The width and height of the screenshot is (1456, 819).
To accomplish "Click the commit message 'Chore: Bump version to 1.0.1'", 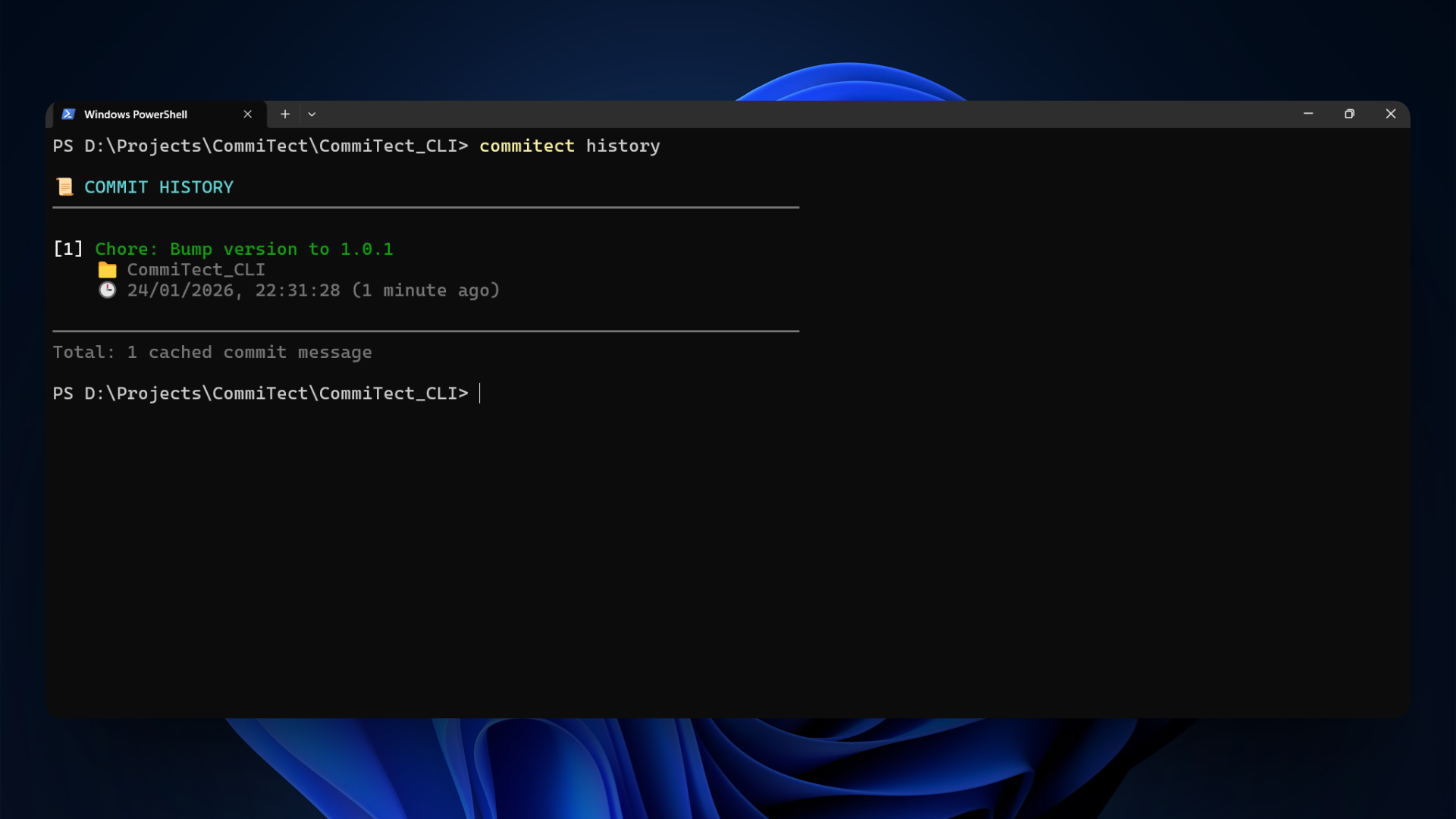I will (243, 249).
